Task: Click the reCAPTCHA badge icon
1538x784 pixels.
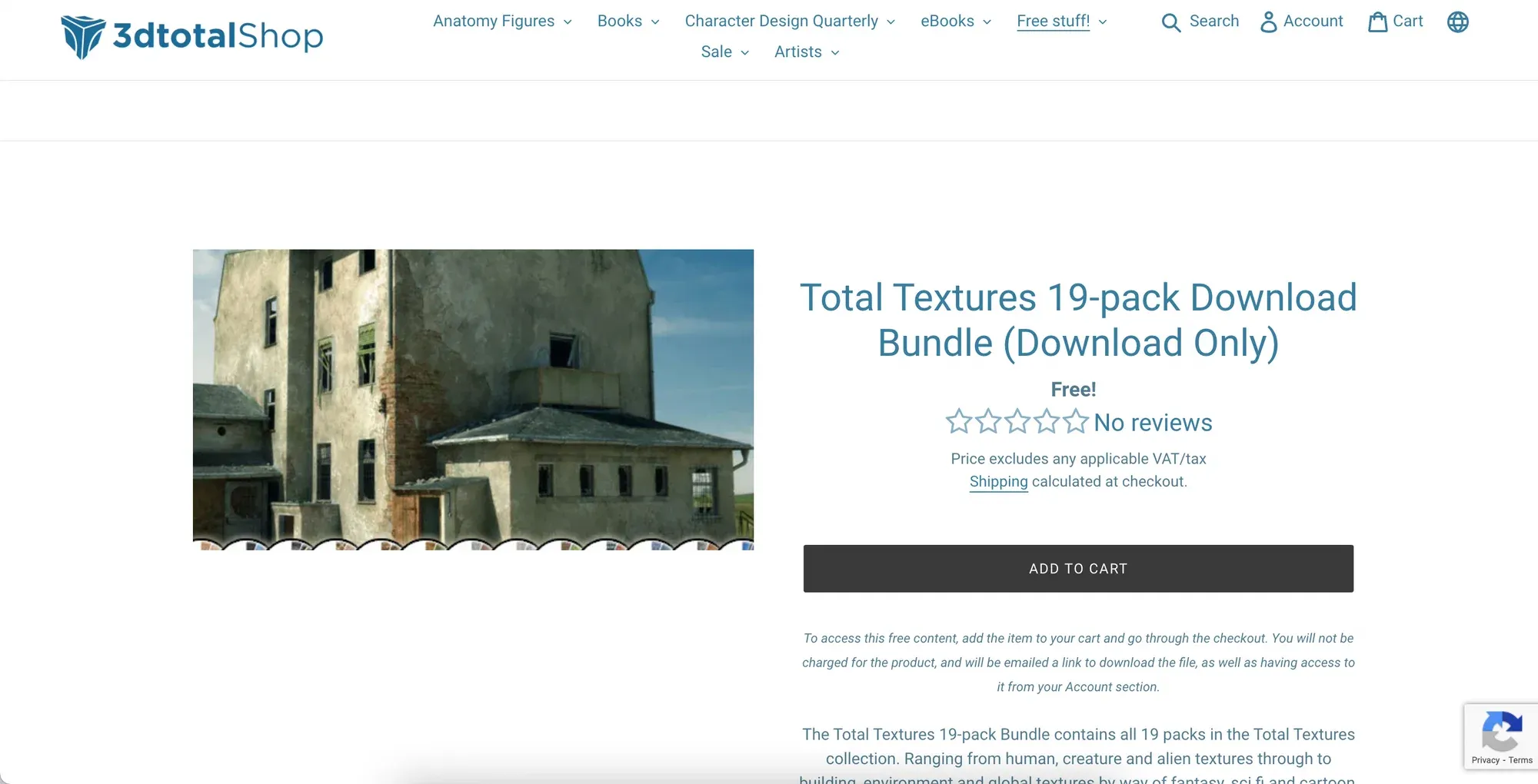Action: point(1500,730)
